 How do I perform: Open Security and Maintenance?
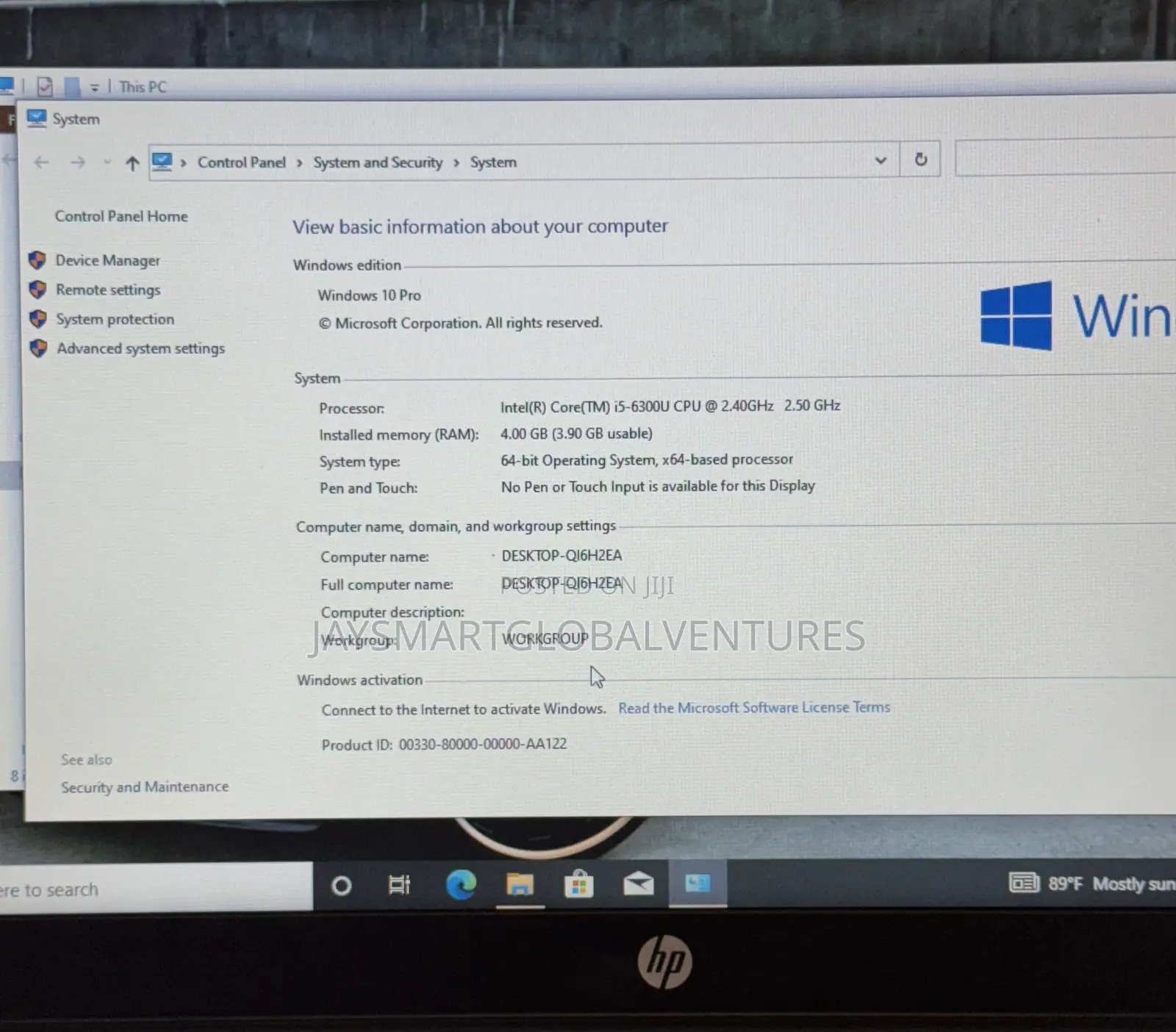coord(145,786)
